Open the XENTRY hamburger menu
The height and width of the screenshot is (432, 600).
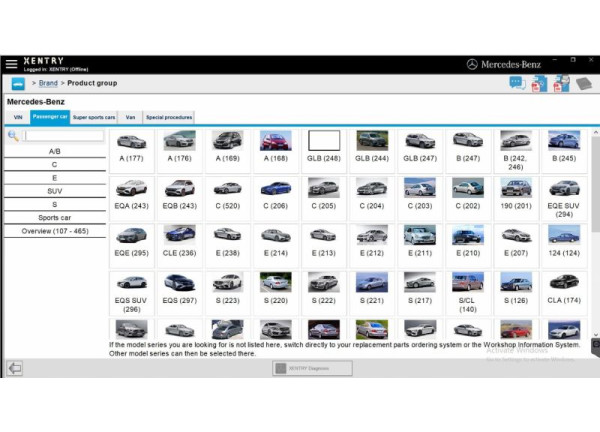pos(11,64)
